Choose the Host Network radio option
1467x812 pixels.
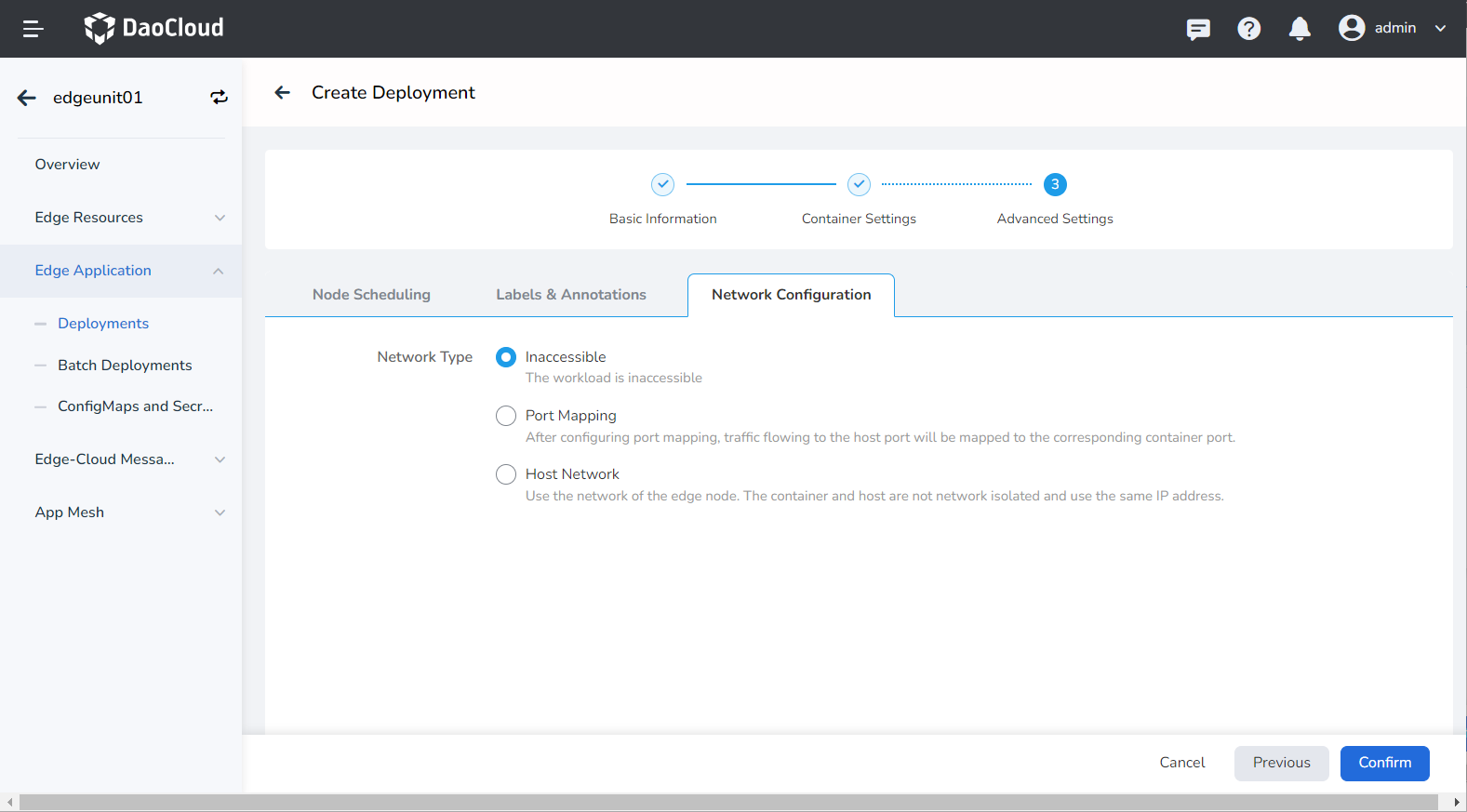point(506,474)
